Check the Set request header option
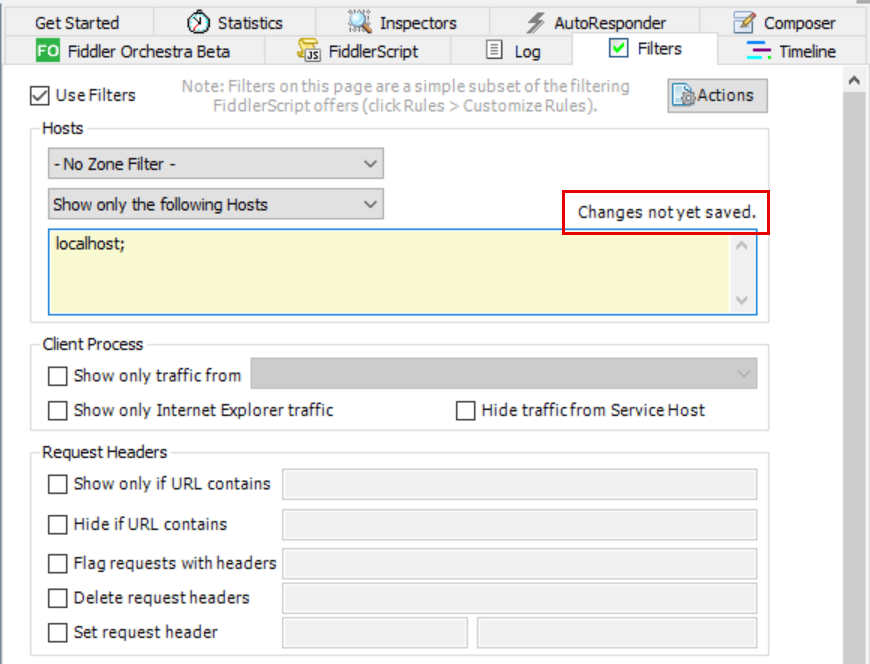 pos(58,633)
